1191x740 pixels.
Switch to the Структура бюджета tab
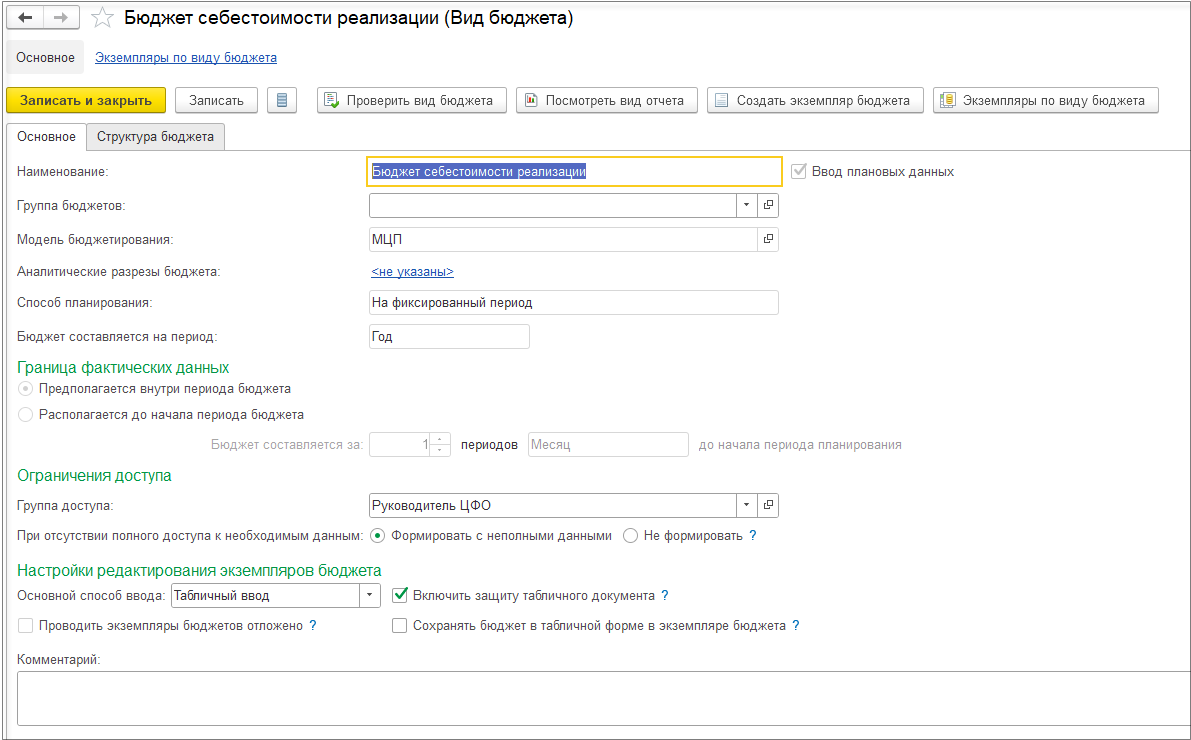(155, 137)
